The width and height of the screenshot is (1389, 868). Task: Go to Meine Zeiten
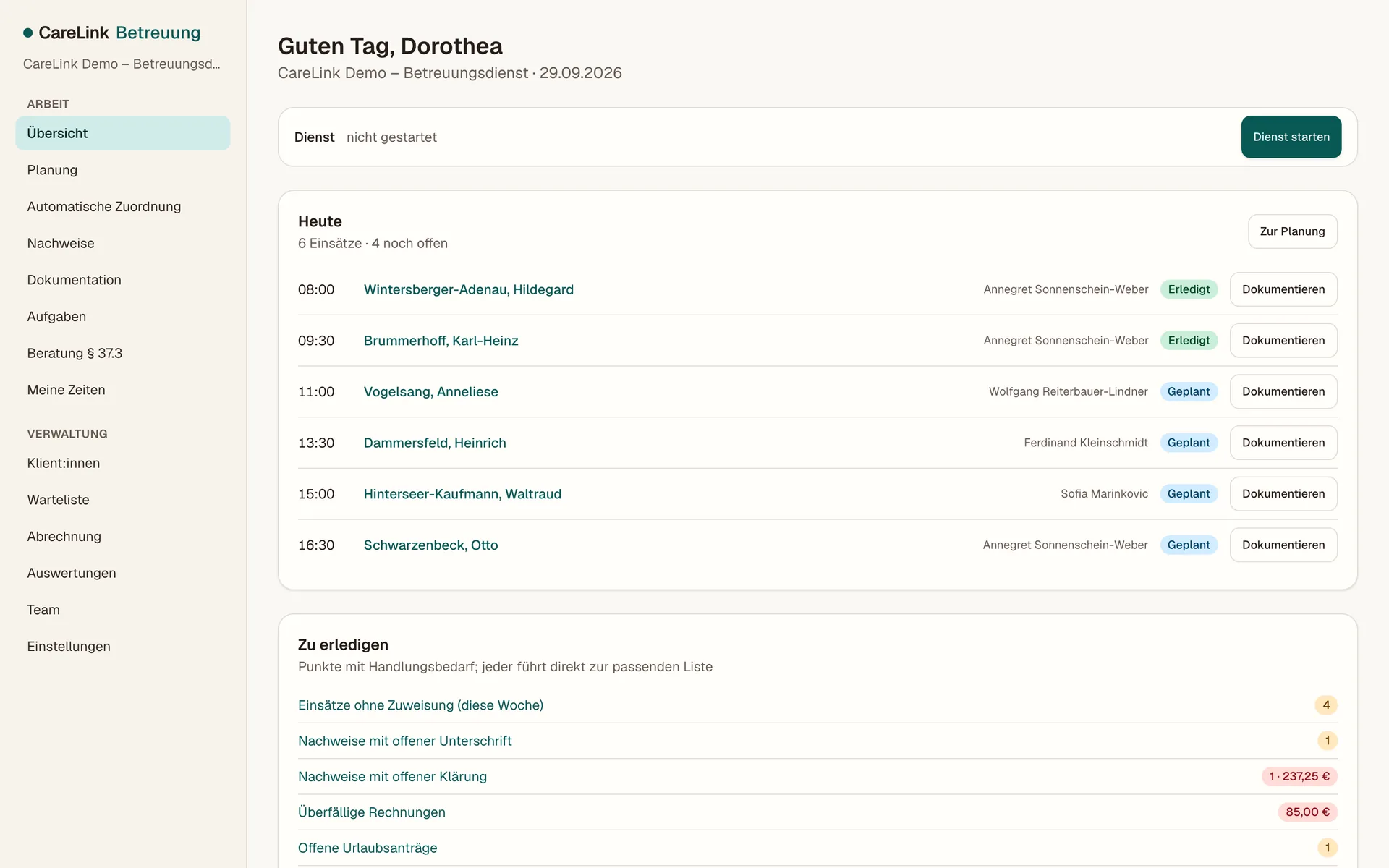point(123,390)
